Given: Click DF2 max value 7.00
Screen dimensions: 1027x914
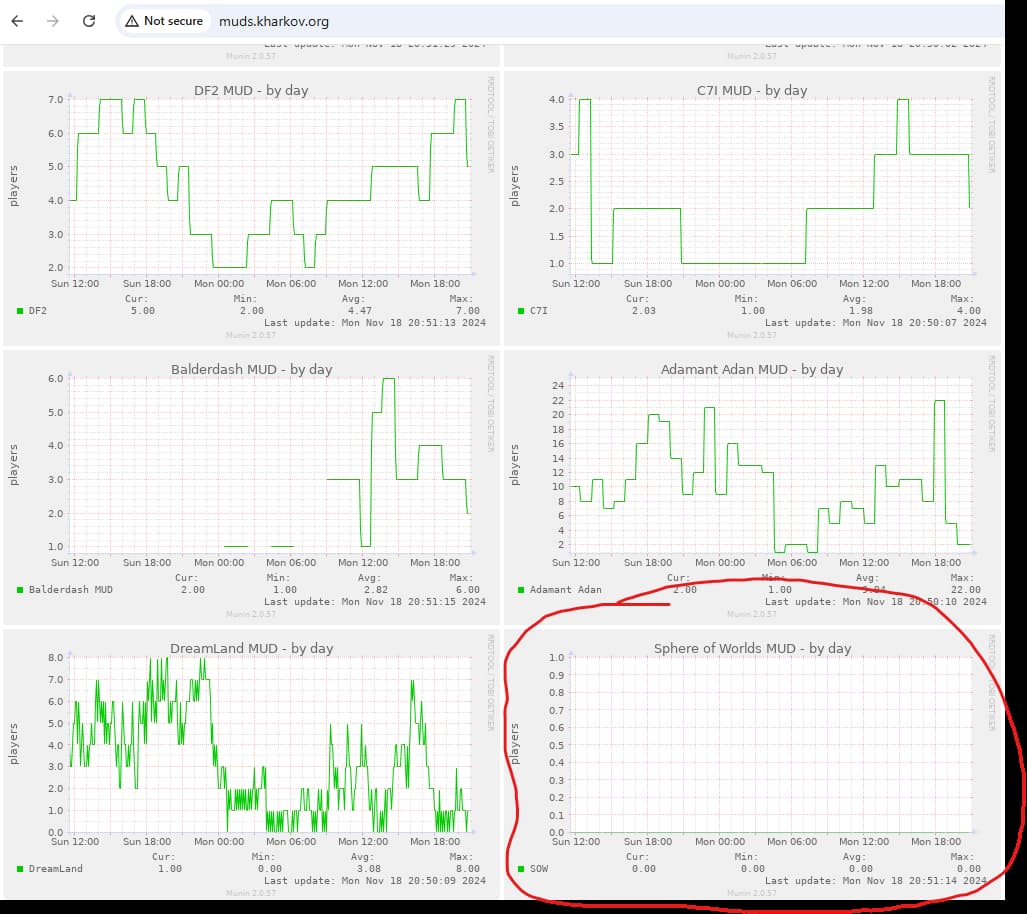Looking at the screenshot, I should [x=468, y=311].
